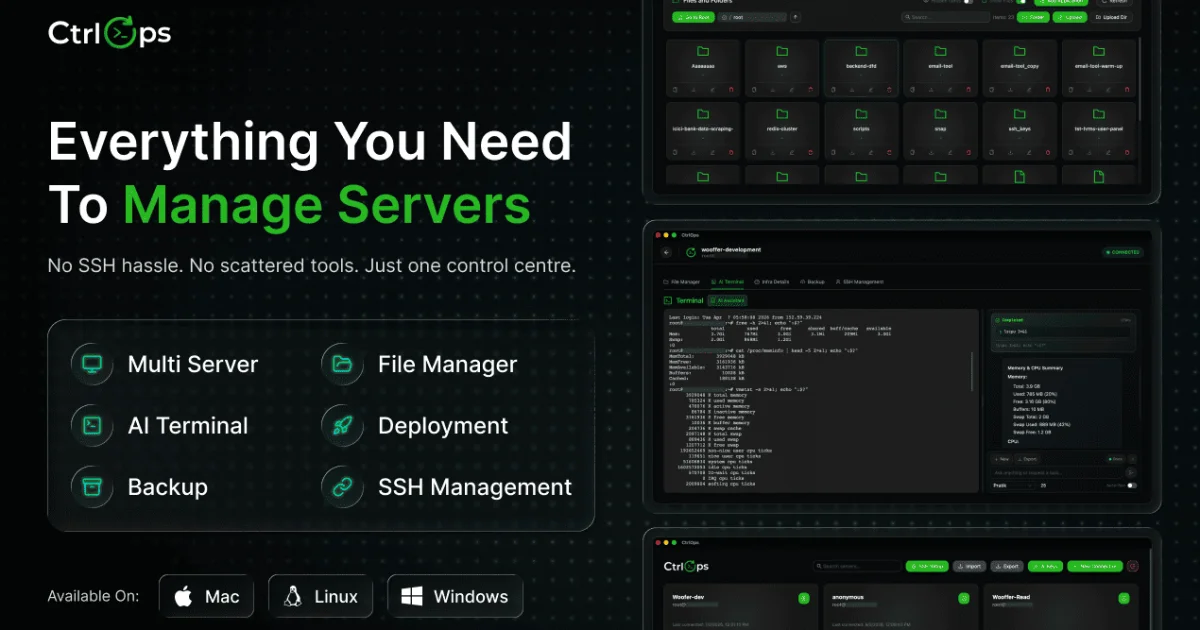The height and width of the screenshot is (630, 1200).
Task: Click the AI assistant prompt input
Action: pos(1056,472)
